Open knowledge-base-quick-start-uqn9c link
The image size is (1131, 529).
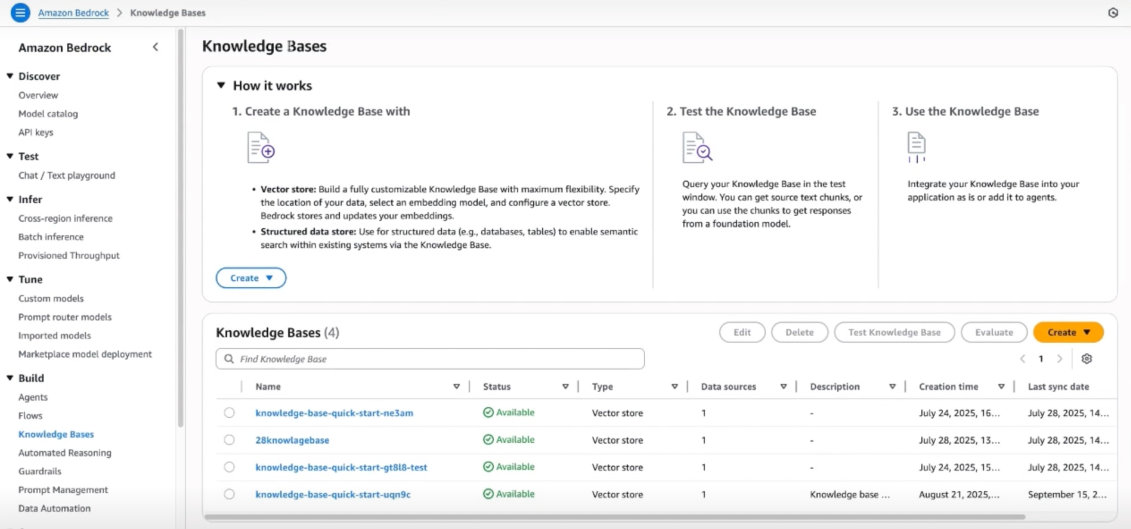(333, 494)
